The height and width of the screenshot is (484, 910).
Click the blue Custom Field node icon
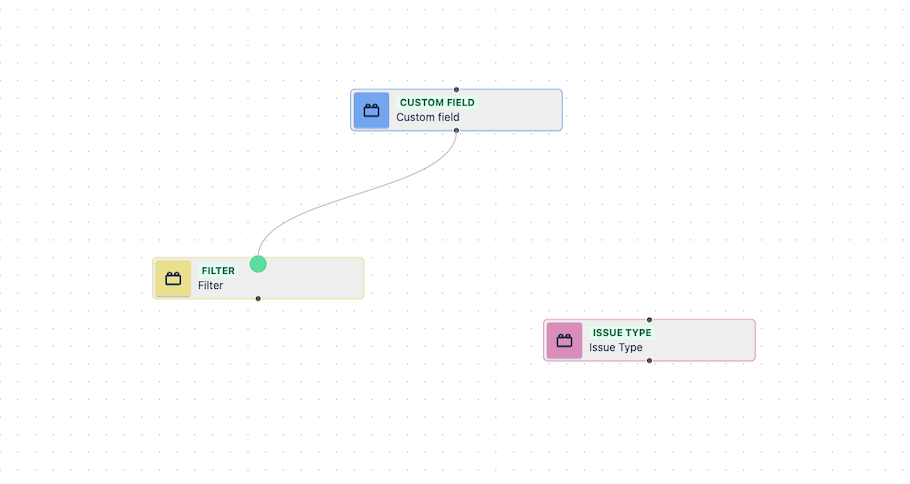coord(371,110)
